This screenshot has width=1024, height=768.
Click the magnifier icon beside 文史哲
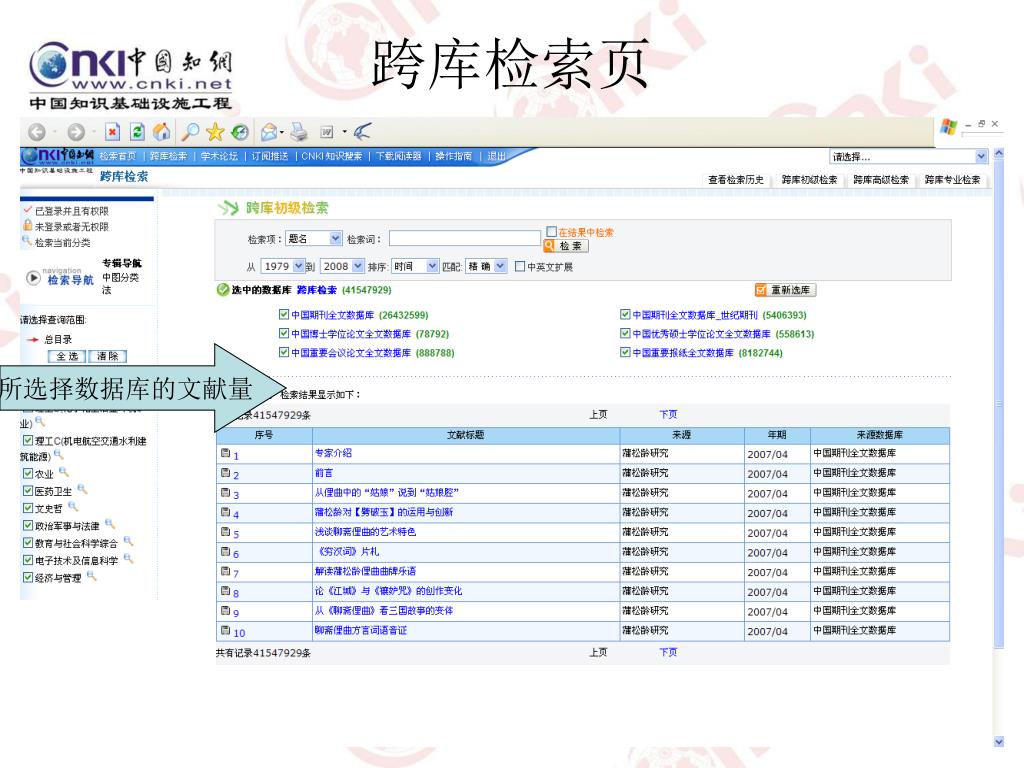(72, 506)
